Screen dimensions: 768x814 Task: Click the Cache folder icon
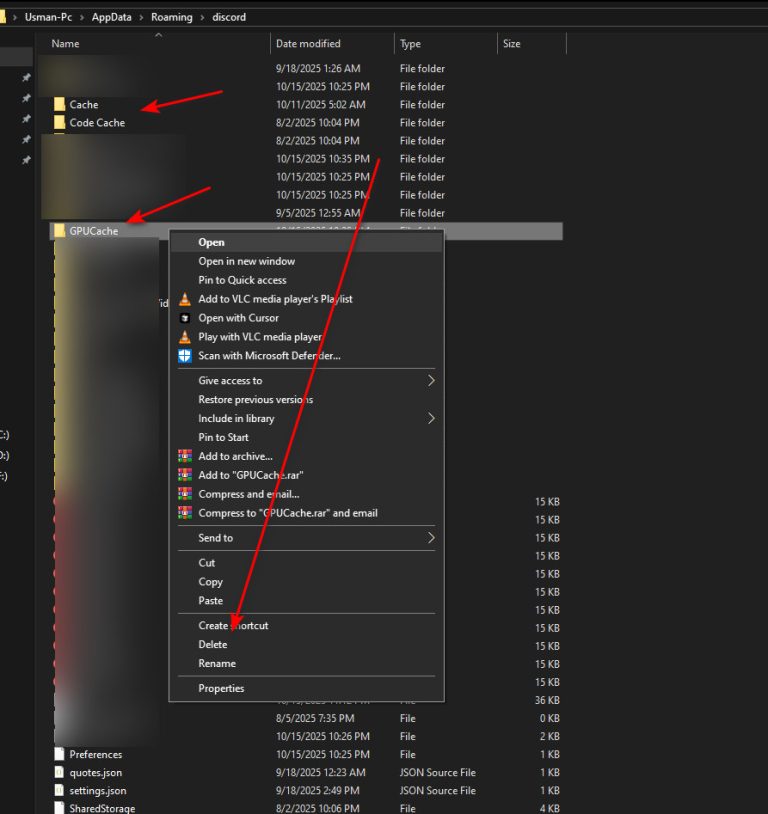[59, 104]
